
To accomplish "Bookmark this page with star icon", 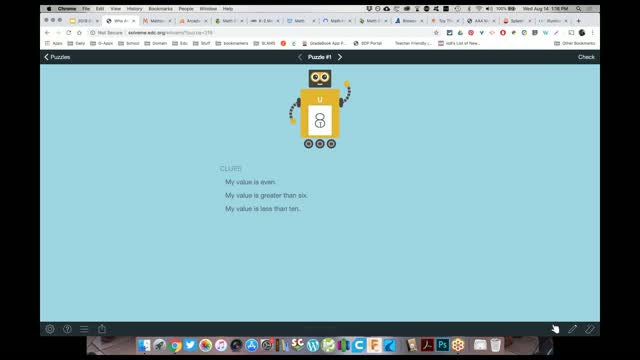I will pos(436,33).
